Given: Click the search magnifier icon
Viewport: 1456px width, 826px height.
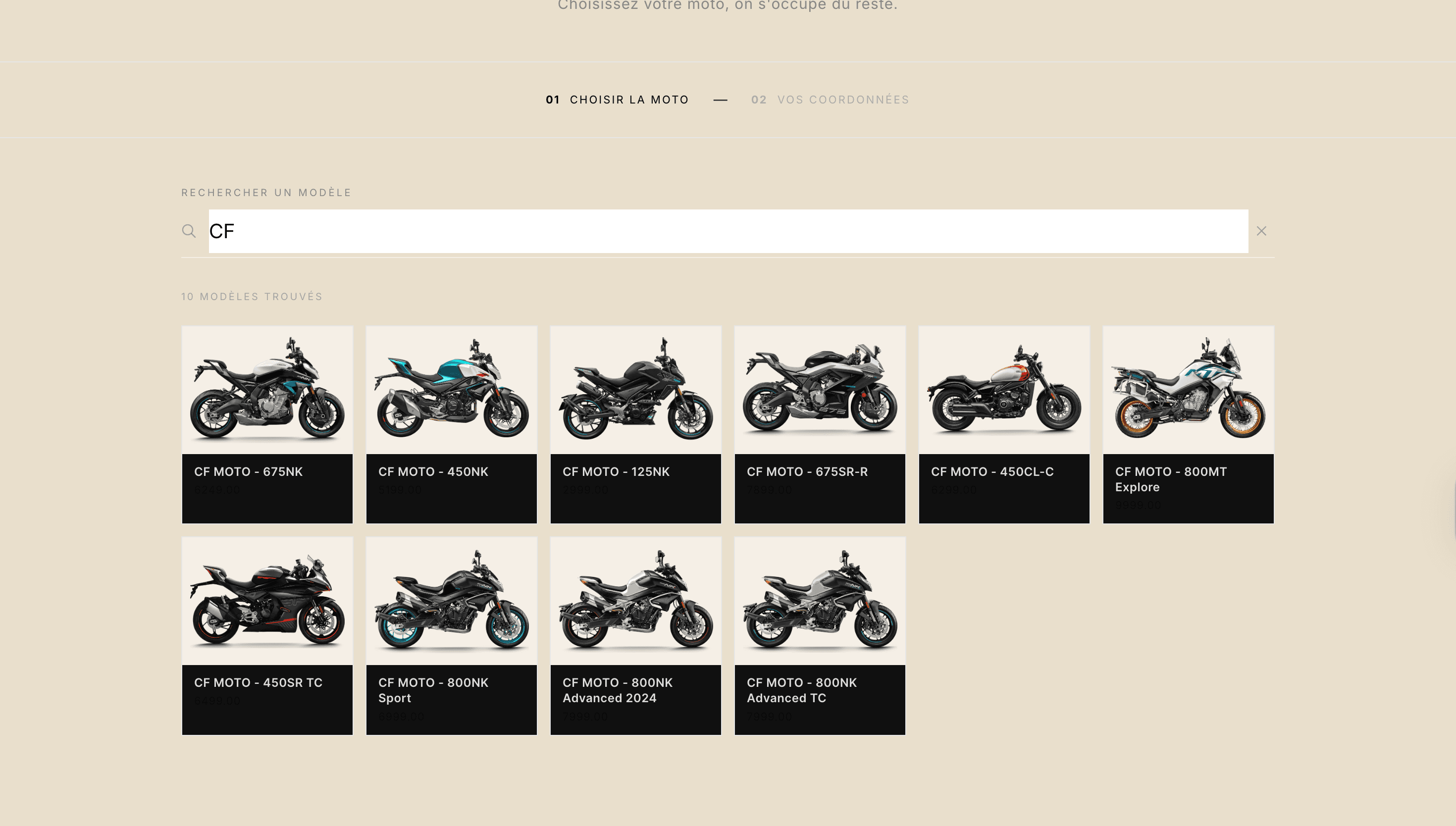Looking at the screenshot, I should (189, 231).
